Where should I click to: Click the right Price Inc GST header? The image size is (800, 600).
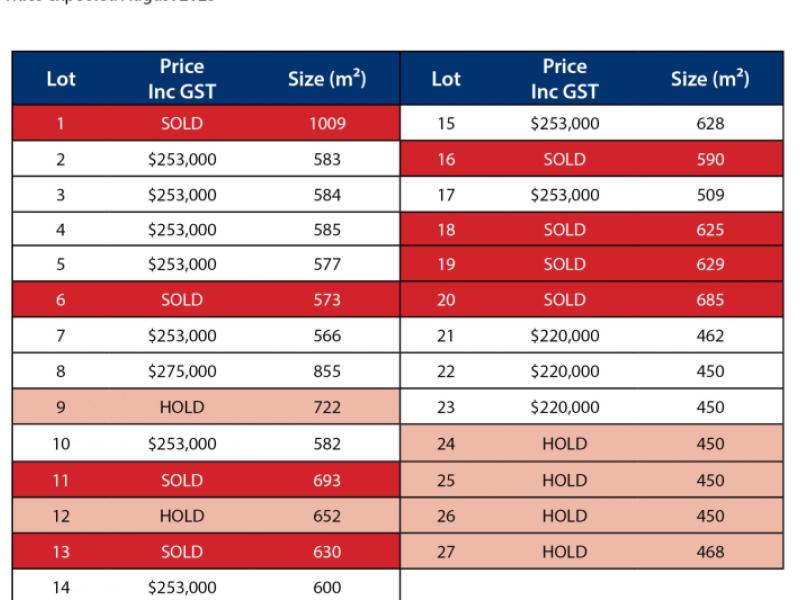tap(564, 79)
